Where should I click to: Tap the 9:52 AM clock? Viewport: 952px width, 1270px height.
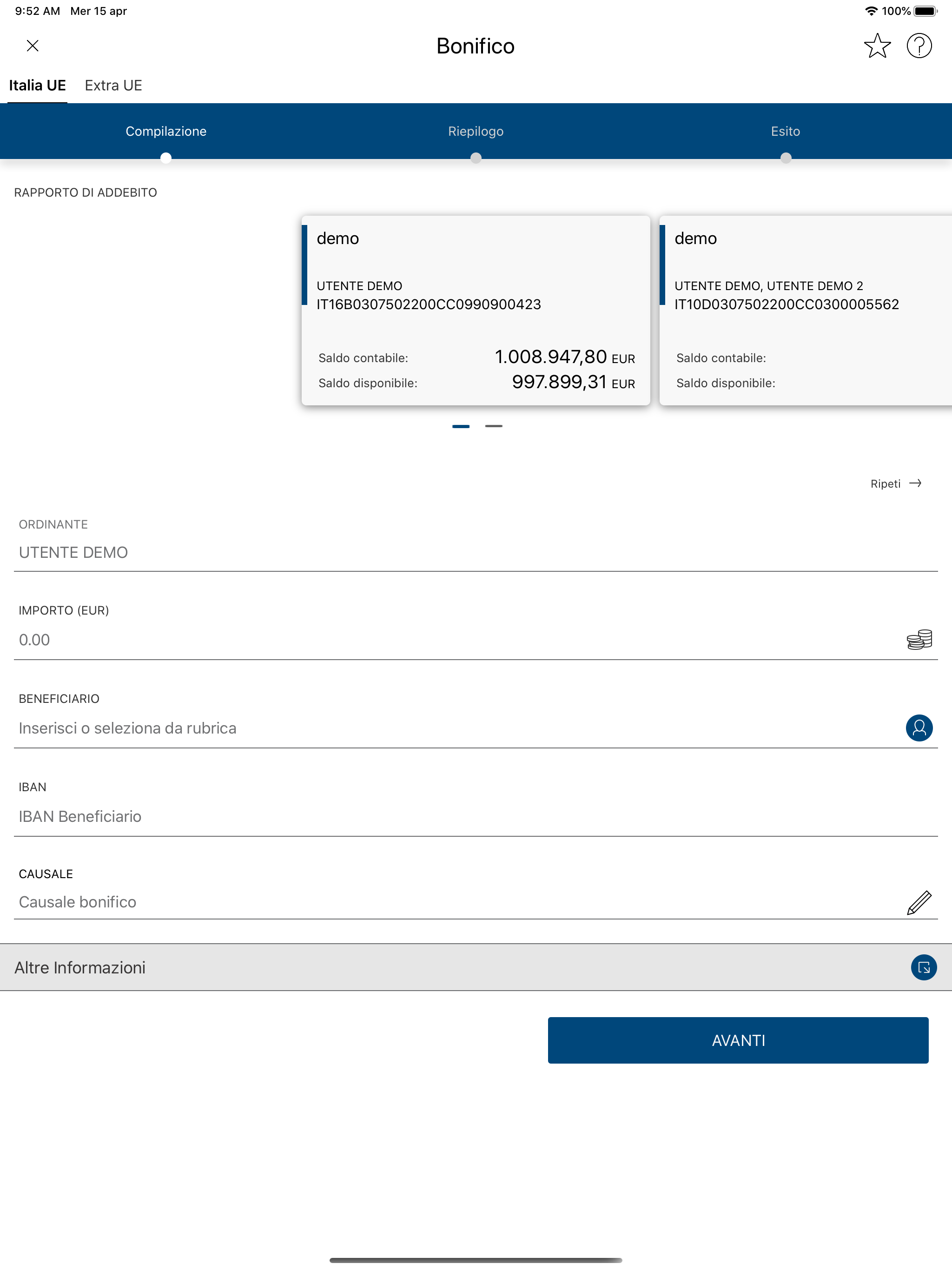pyautogui.click(x=37, y=11)
